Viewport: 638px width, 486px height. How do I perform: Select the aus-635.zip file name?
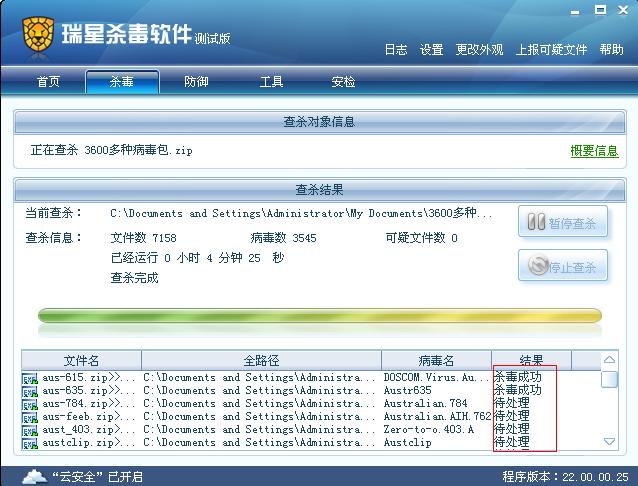(89, 391)
